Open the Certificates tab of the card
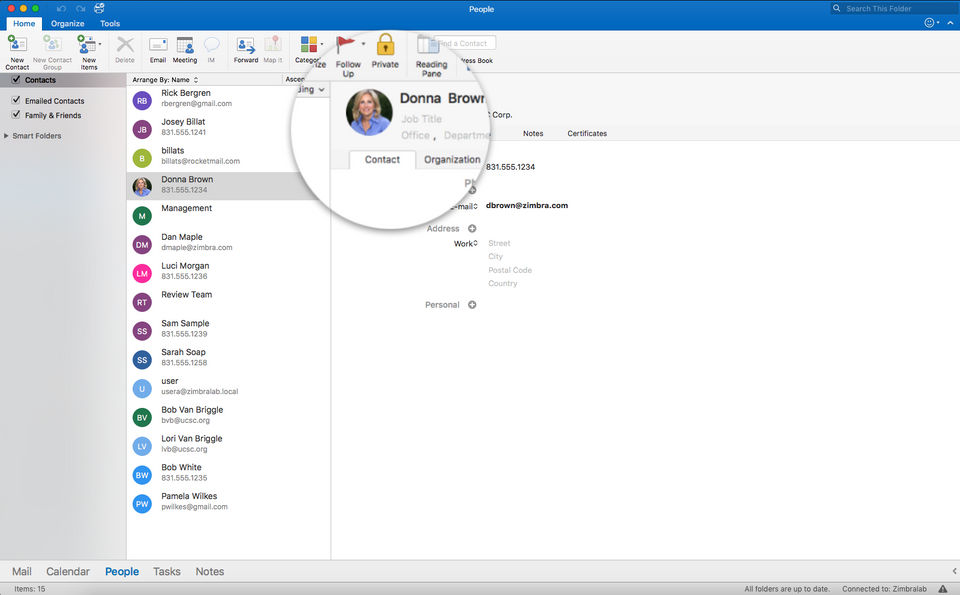Screen dimensions: 960x595 587,133
